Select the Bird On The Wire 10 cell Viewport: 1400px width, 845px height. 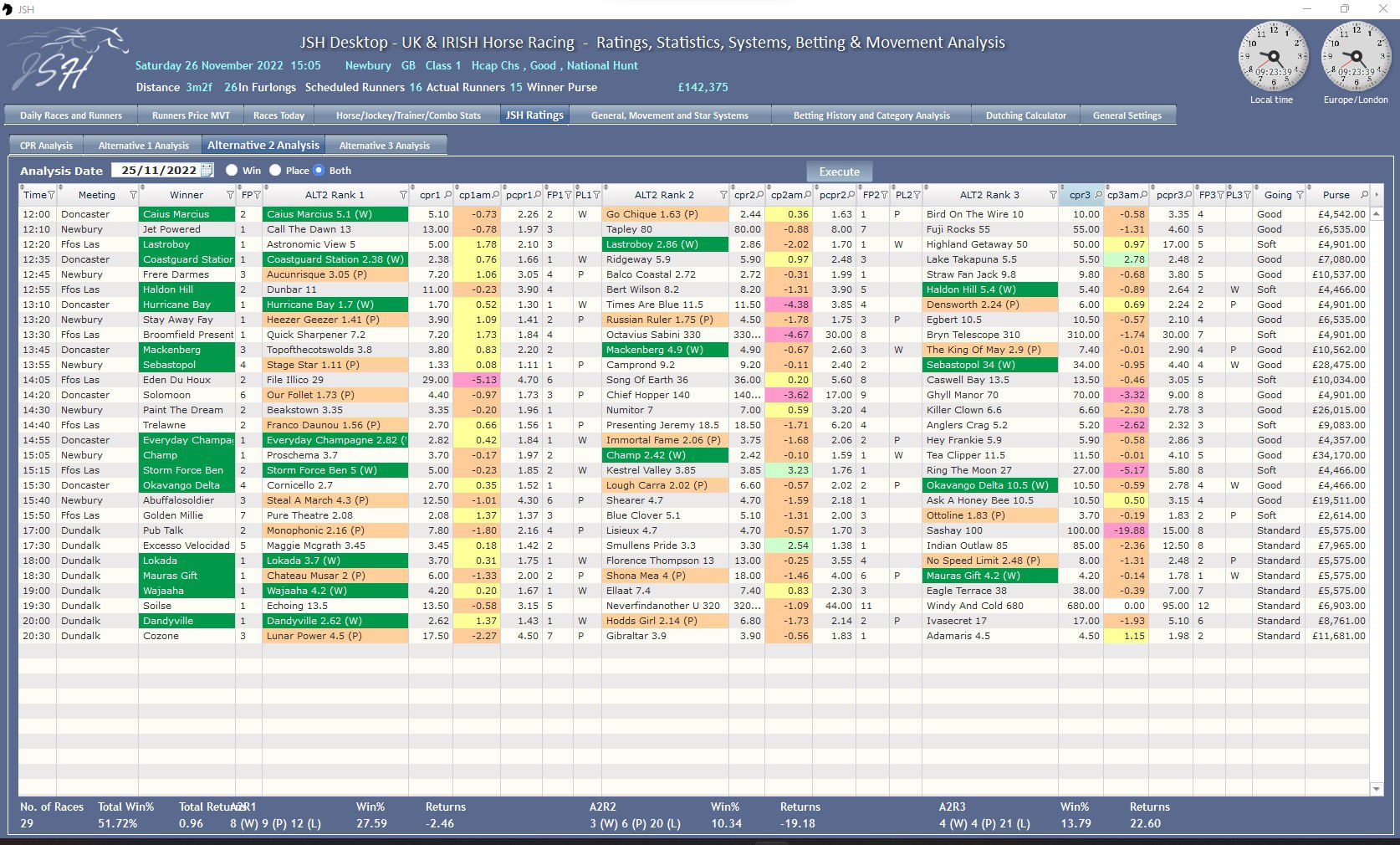click(x=989, y=214)
